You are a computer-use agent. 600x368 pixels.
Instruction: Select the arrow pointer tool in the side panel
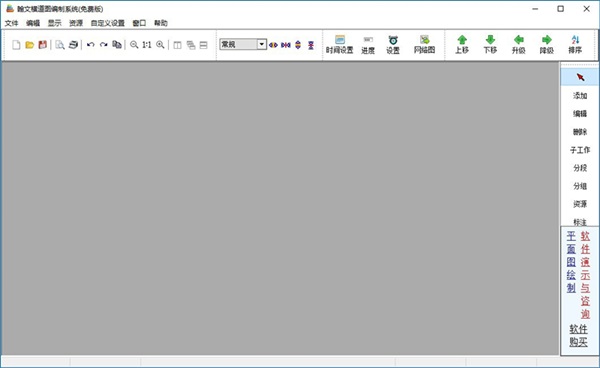[x=580, y=77]
